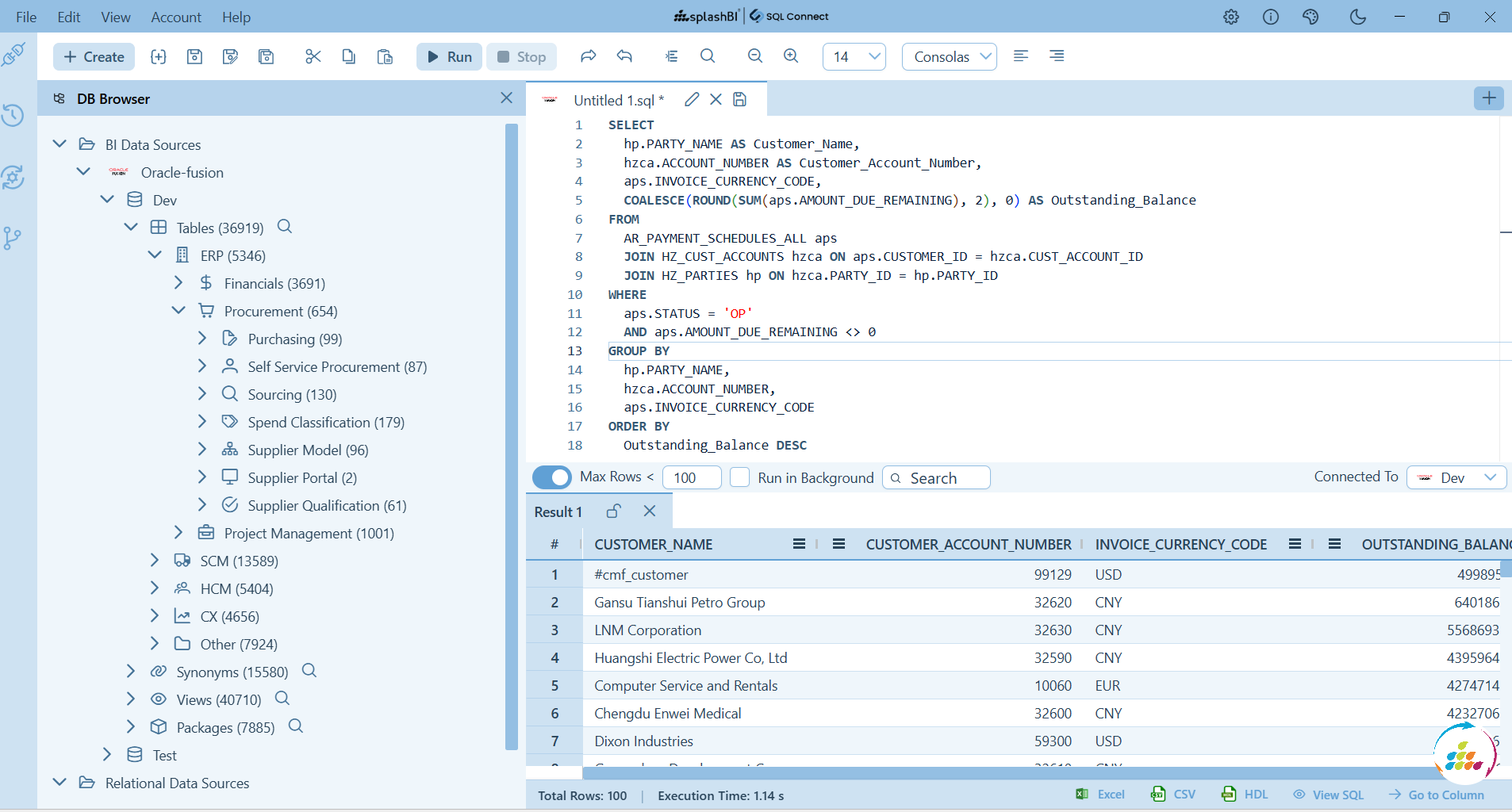The width and height of the screenshot is (1512, 812).
Task: Open the version control branch sidebar icon
Action: click(13, 238)
